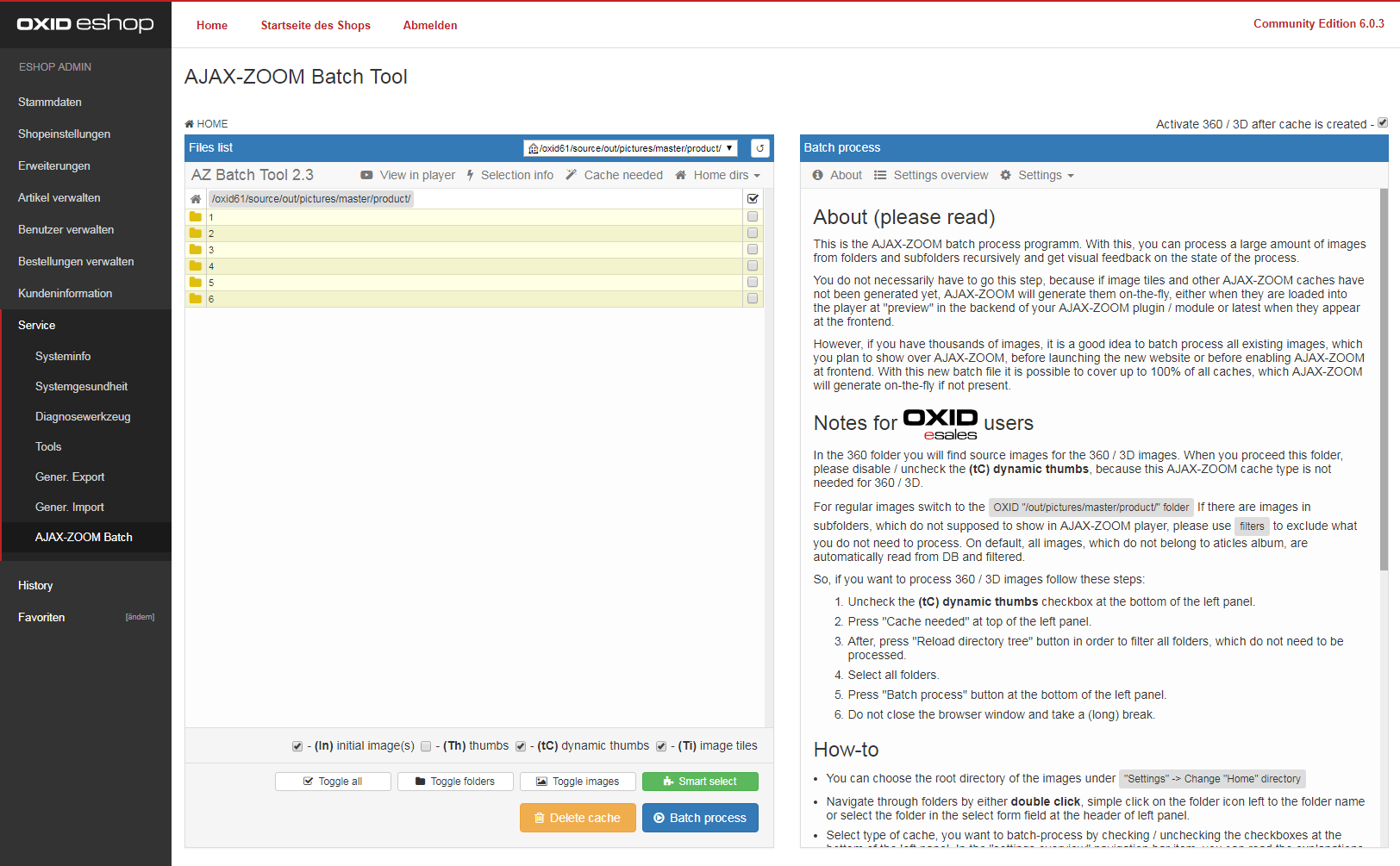Click the Batch process panel scrollbar
The height and width of the screenshot is (866, 1400).
(1384, 379)
